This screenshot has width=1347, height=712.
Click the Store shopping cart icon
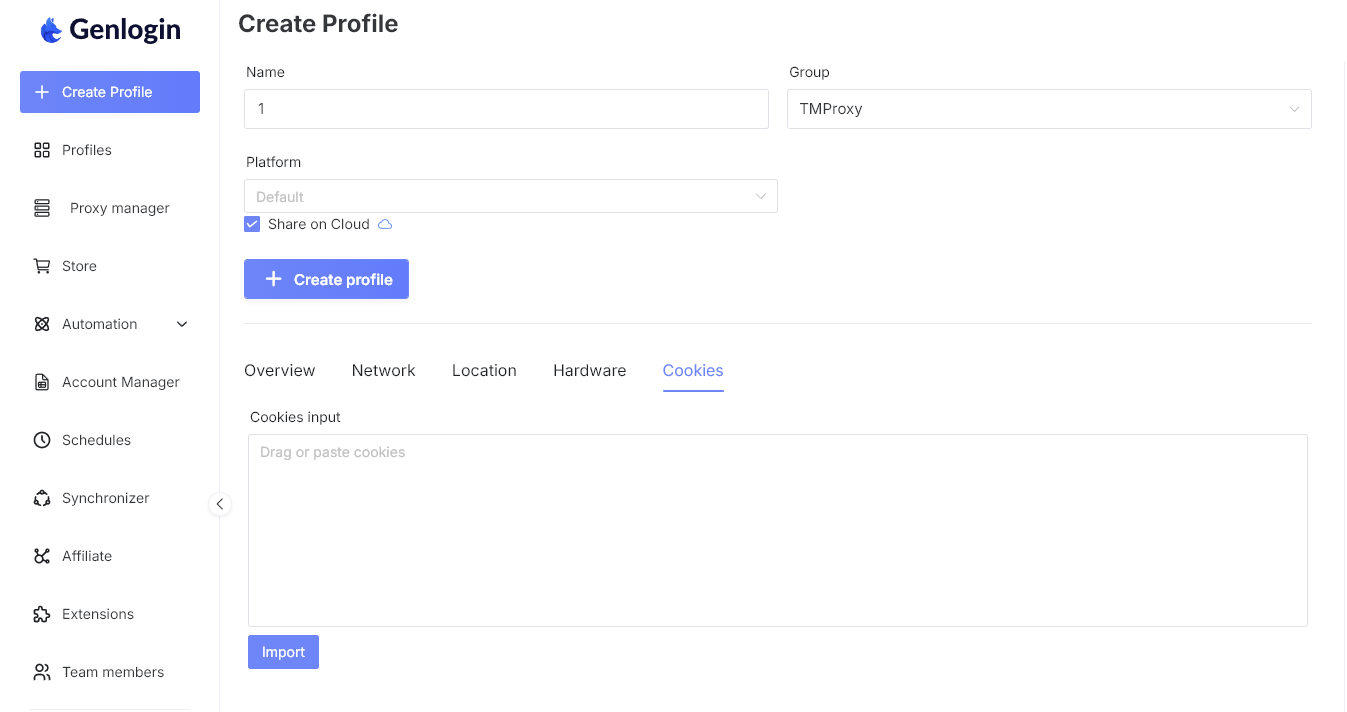pos(42,266)
